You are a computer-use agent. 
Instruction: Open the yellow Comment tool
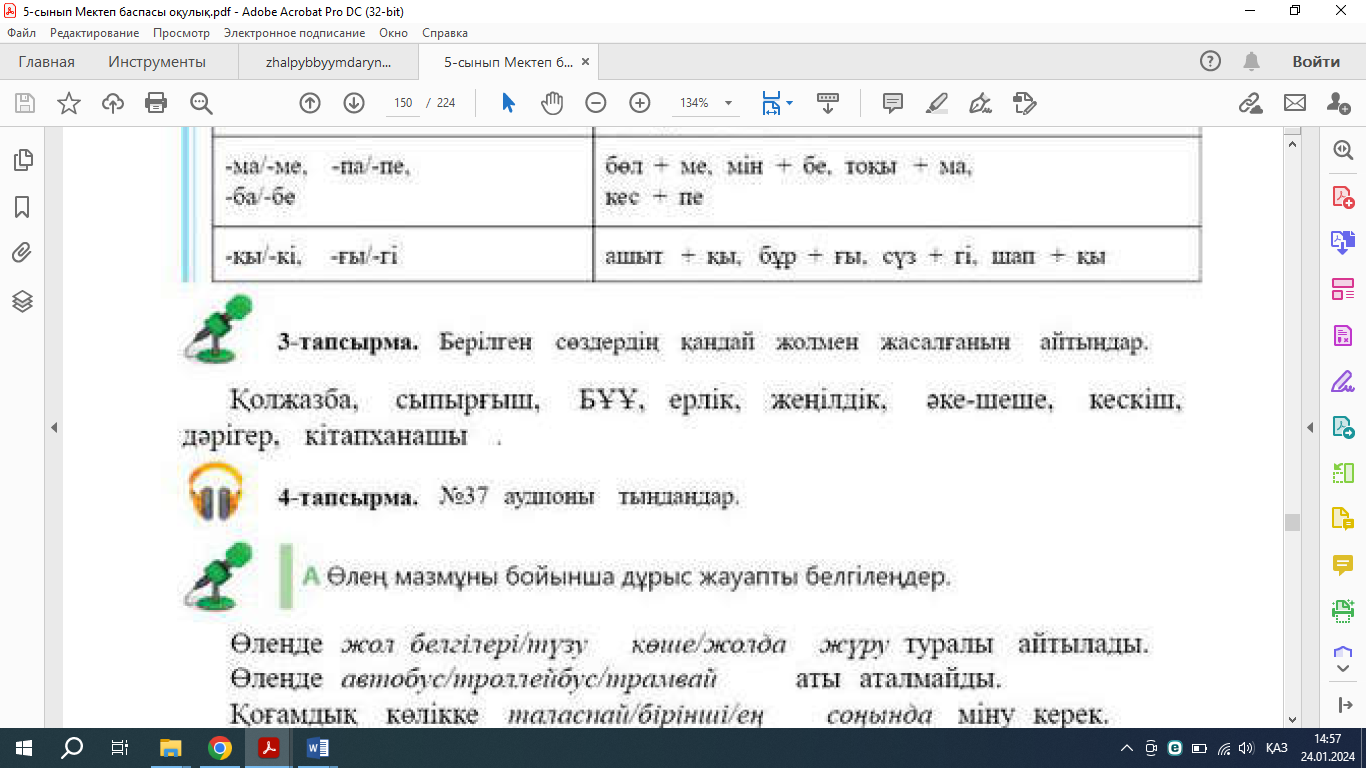click(1343, 566)
